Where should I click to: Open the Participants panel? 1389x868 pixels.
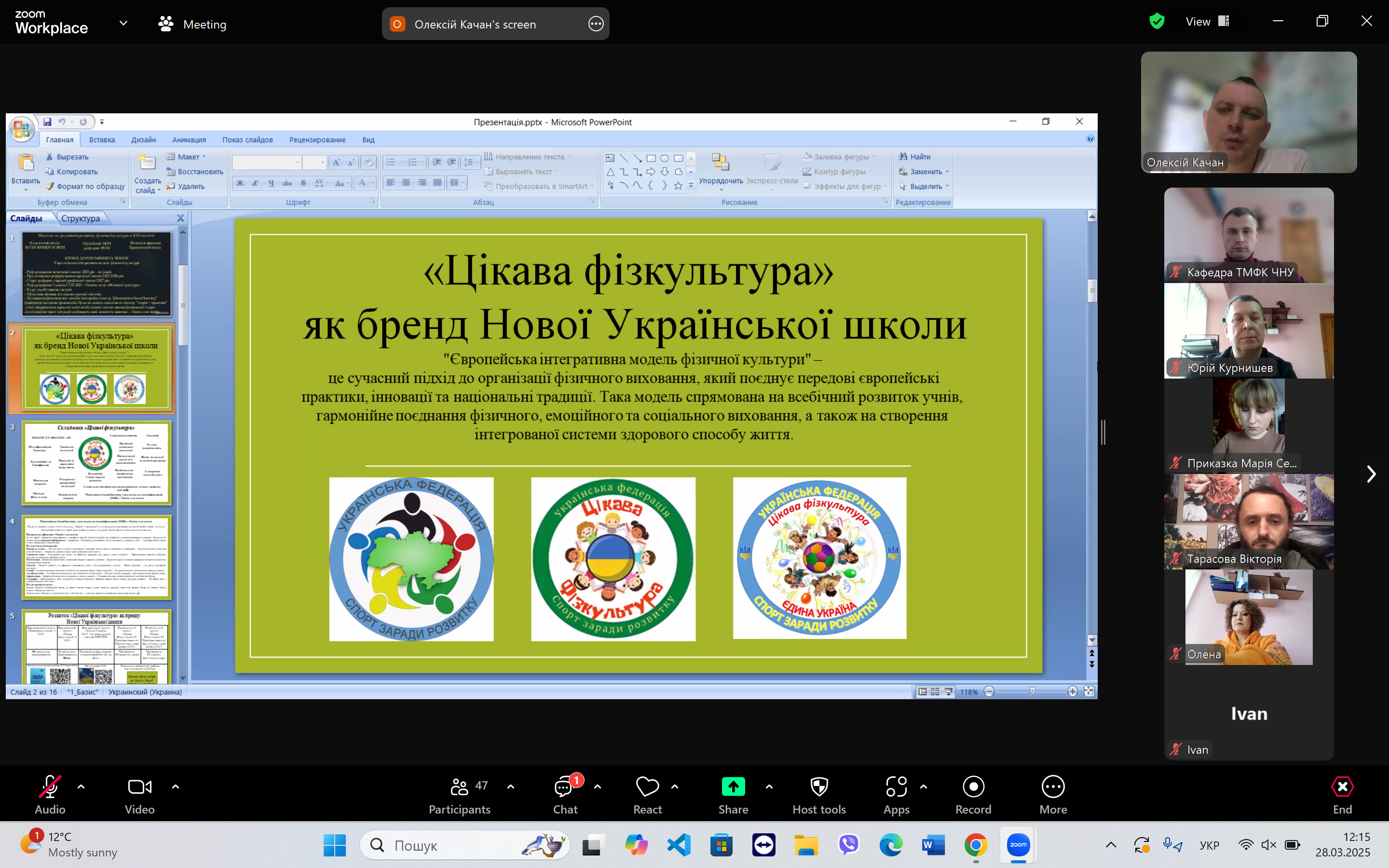459,796
